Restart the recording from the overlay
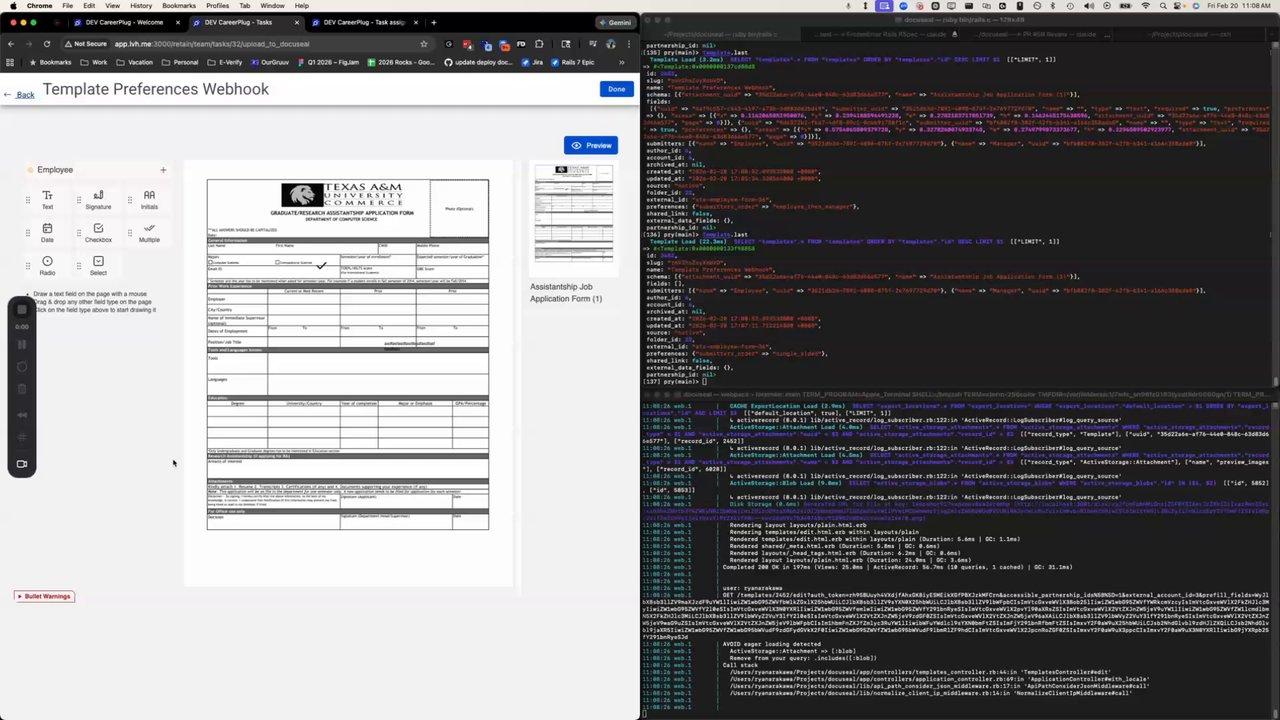The width and height of the screenshot is (1280, 720). point(22,367)
